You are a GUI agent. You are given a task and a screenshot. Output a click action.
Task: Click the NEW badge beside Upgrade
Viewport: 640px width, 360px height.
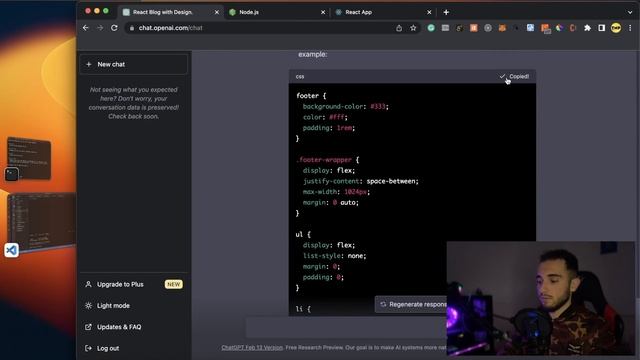pyautogui.click(x=173, y=284)
